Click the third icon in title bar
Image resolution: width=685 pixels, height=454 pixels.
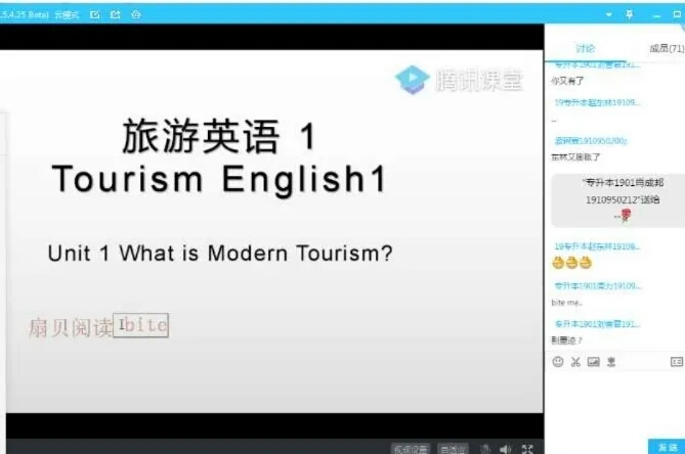136,15
